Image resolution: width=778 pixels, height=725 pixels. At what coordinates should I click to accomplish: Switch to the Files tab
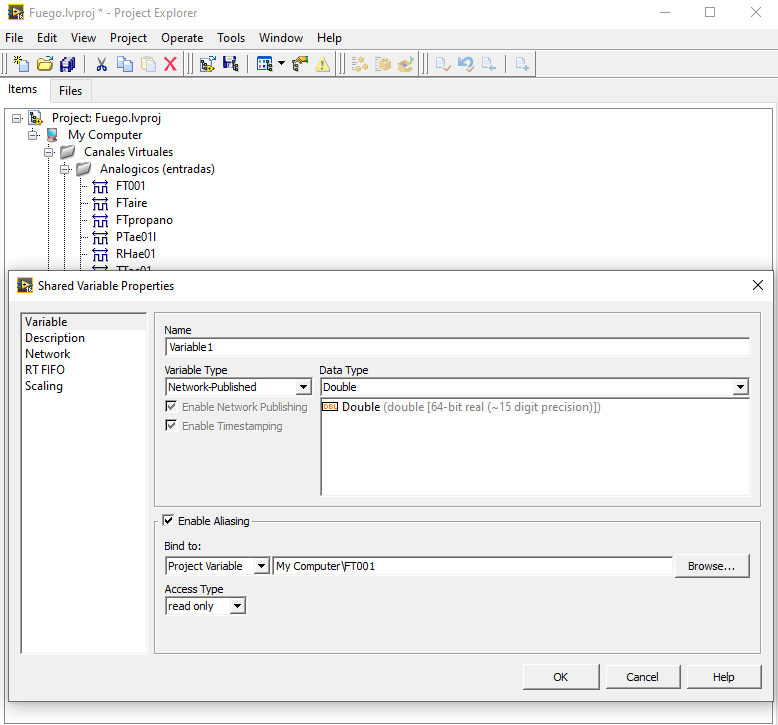[70, 91]
